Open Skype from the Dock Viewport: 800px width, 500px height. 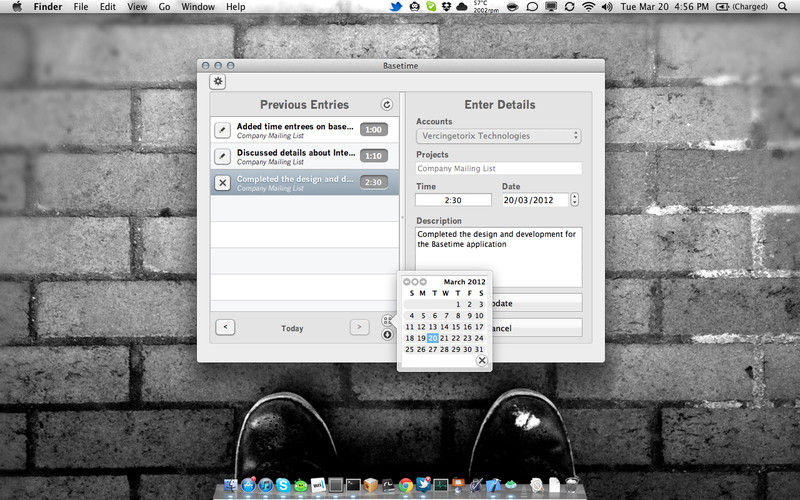coord(283,485)
